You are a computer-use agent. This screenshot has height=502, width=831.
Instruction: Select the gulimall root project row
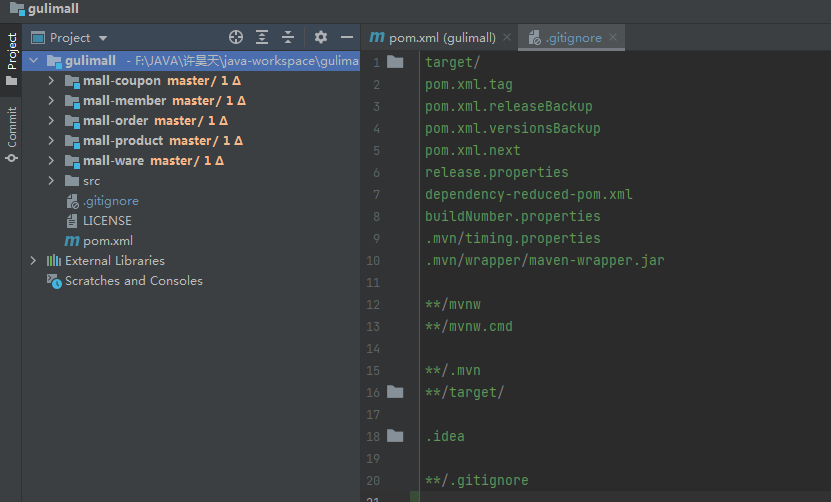191,61
